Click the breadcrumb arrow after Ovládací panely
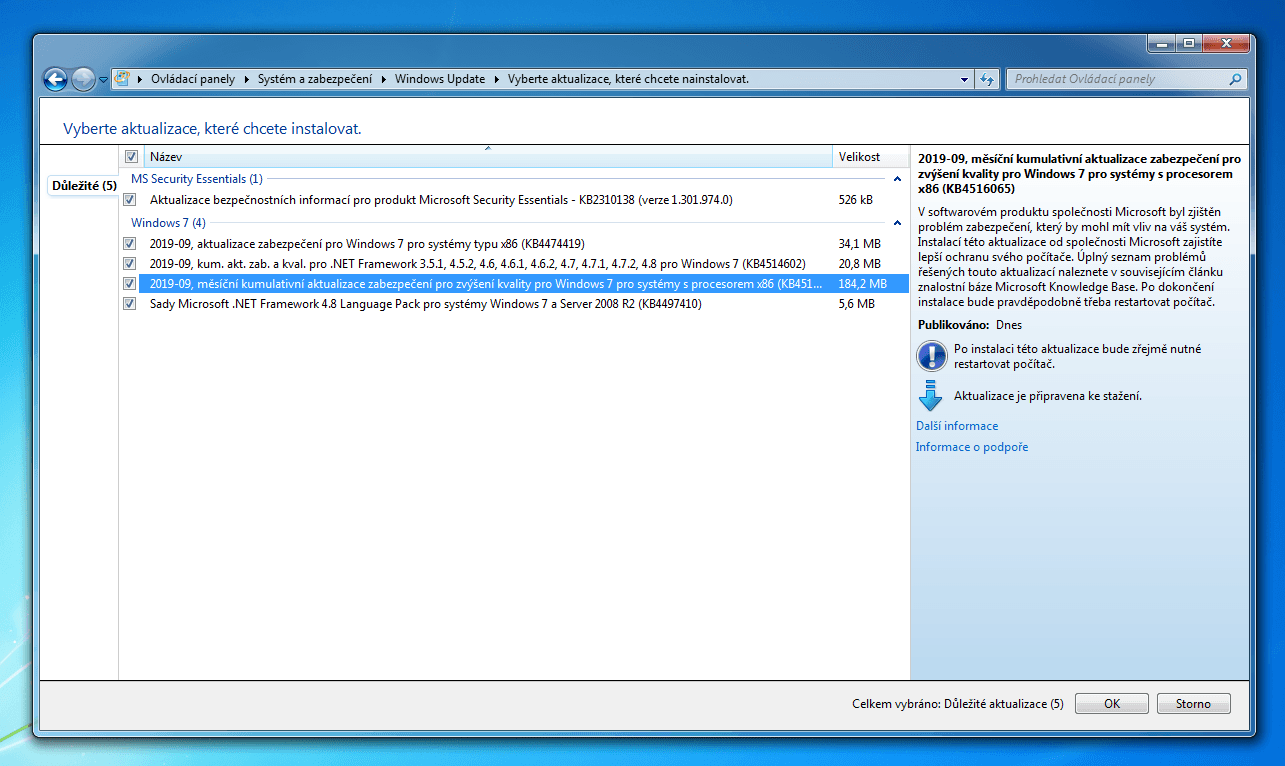Image resolution: width=1285 pixels, height=766 pixels. pos(246,79)
